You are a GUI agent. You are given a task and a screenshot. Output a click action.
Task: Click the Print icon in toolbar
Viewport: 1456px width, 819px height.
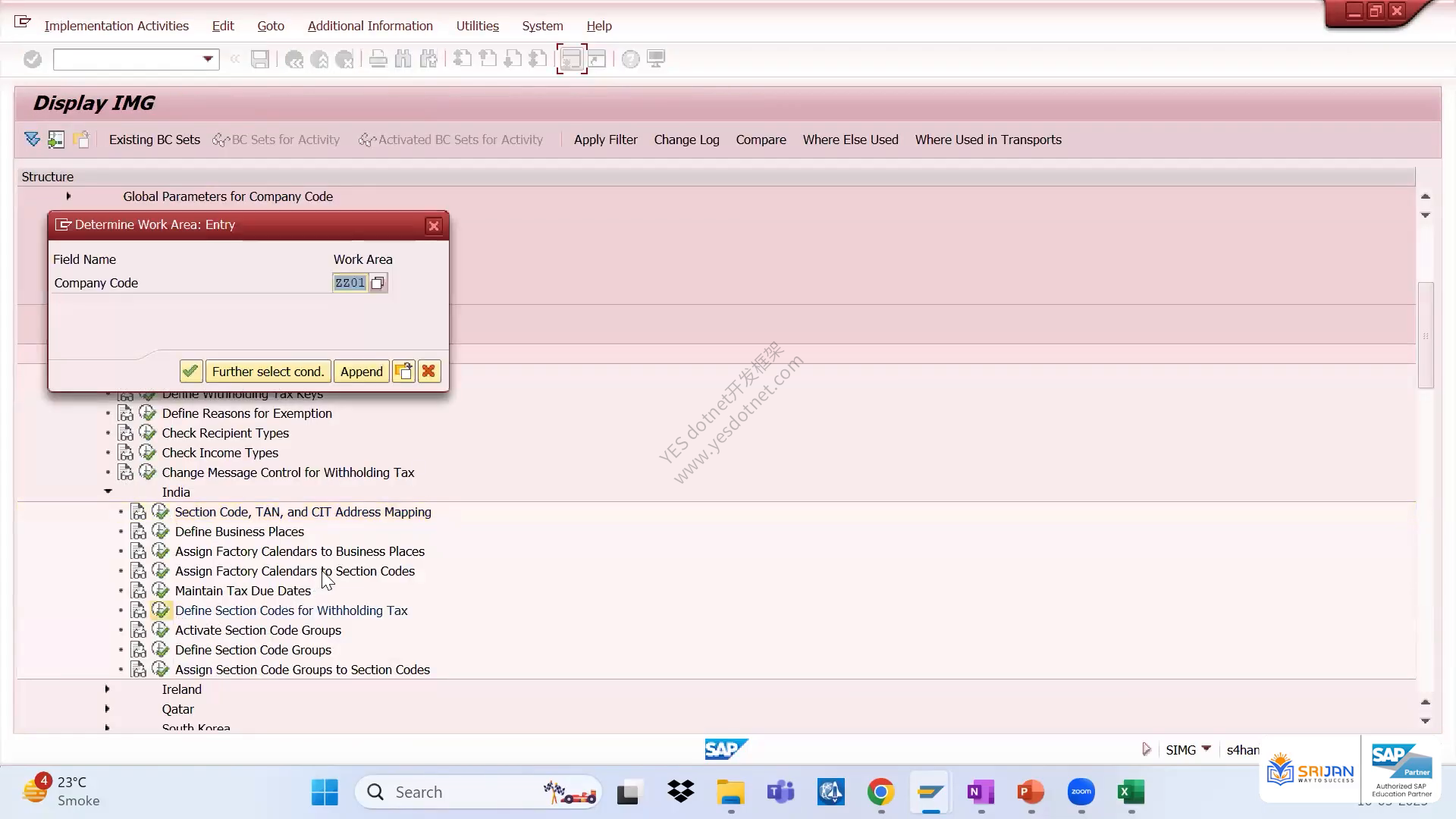click(x=378, y=59)
